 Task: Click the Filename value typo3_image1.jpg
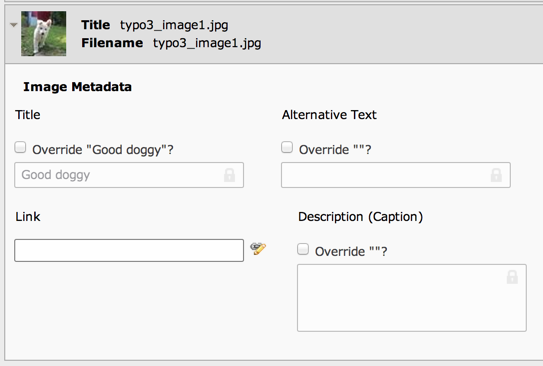pyautogui.click(x=207, y=43)
